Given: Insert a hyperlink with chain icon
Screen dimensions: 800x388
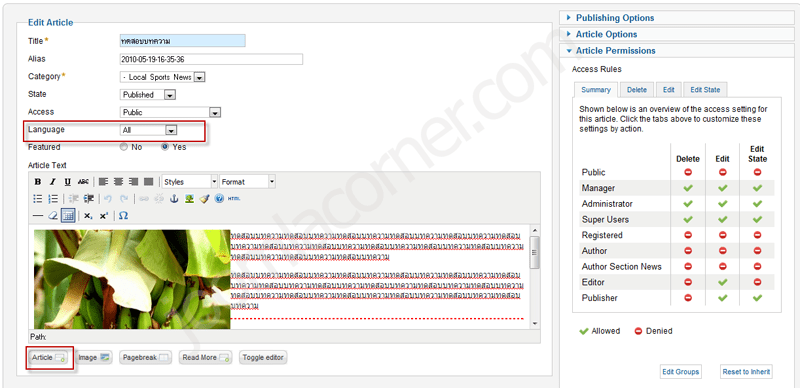Looking at the screenshot, I should click(144, 199).
